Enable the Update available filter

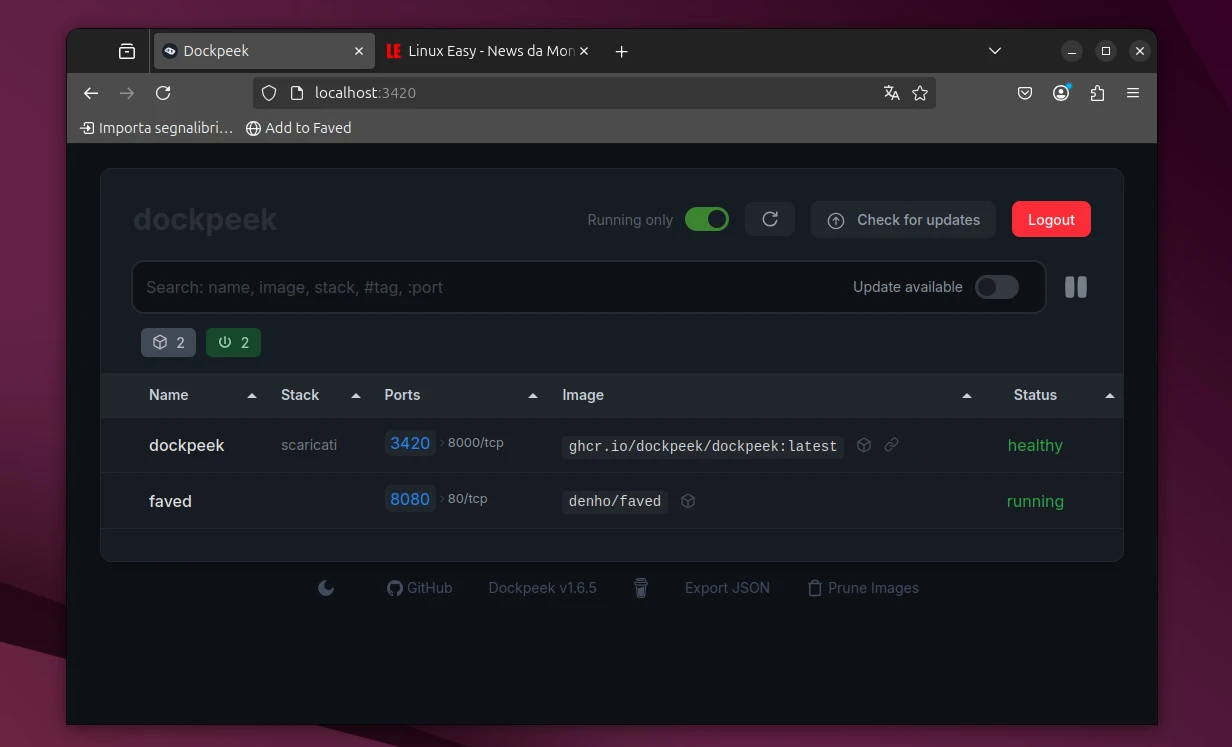pos(996,286)
